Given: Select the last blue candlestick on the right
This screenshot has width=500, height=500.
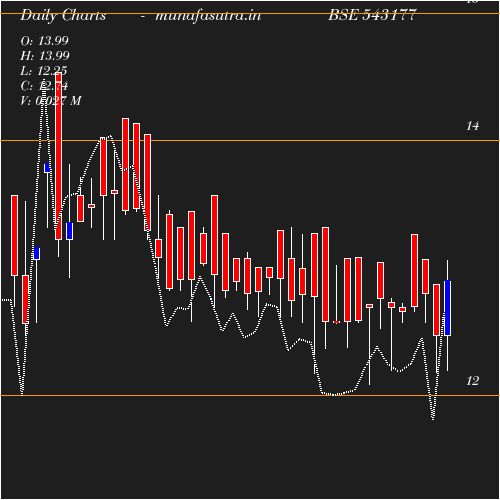Looking at the screenshot, I should pos(447,308).
